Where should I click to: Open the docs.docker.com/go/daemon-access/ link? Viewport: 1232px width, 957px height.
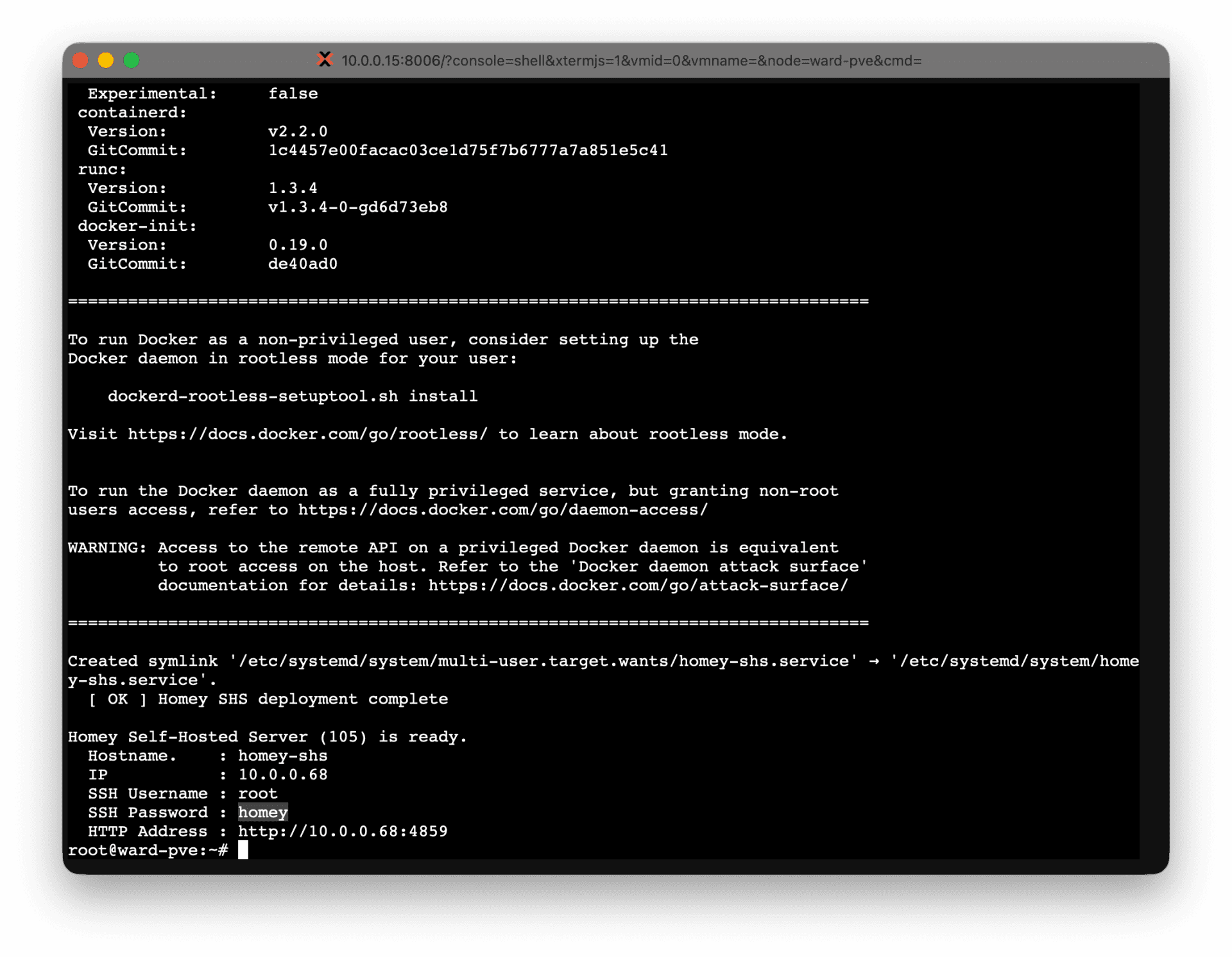502,510
